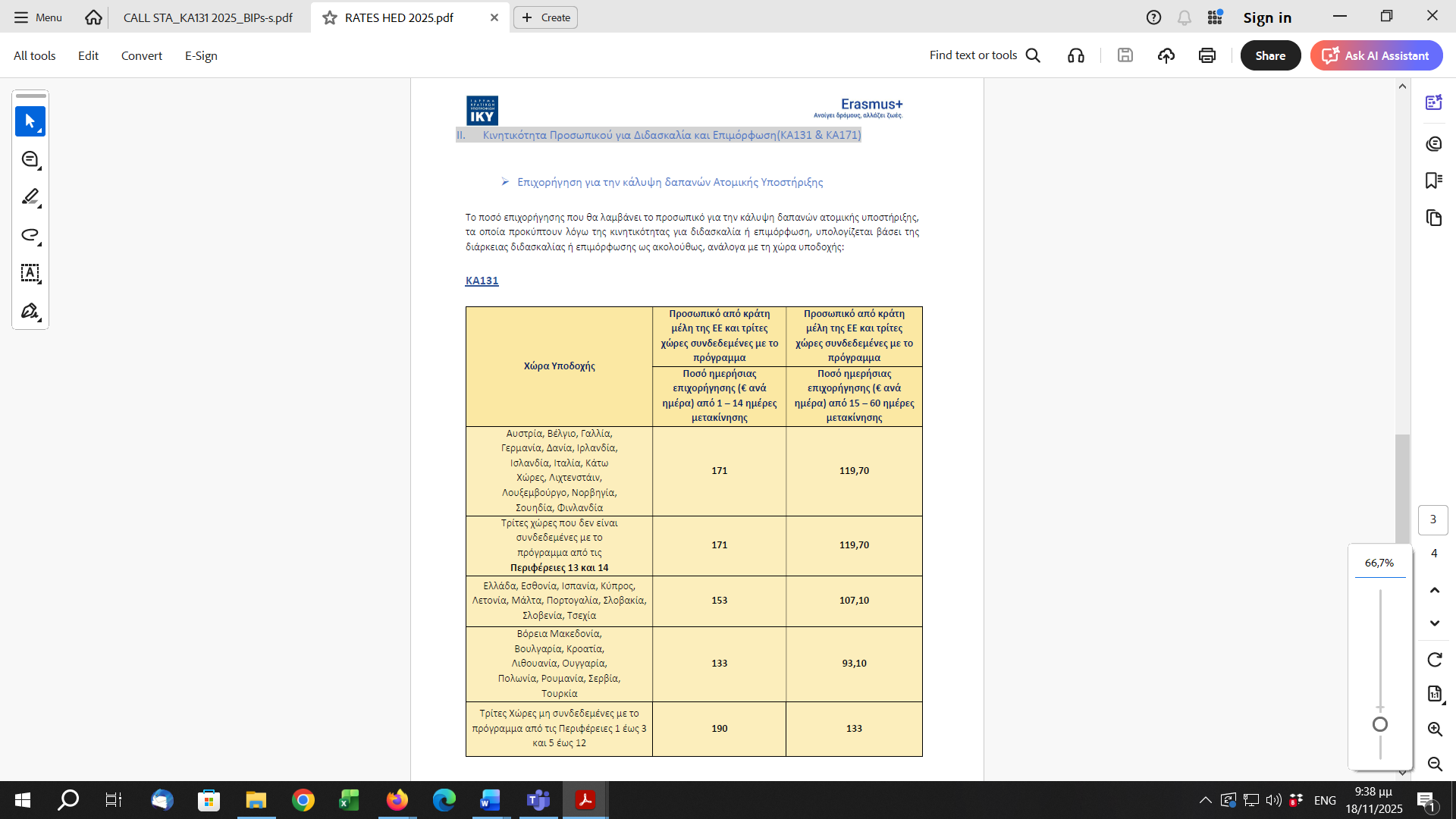Open the Fill and Sign tool
Image resolution: width=1456 pixels, height=819 pixels.
(x=30, y=311)
